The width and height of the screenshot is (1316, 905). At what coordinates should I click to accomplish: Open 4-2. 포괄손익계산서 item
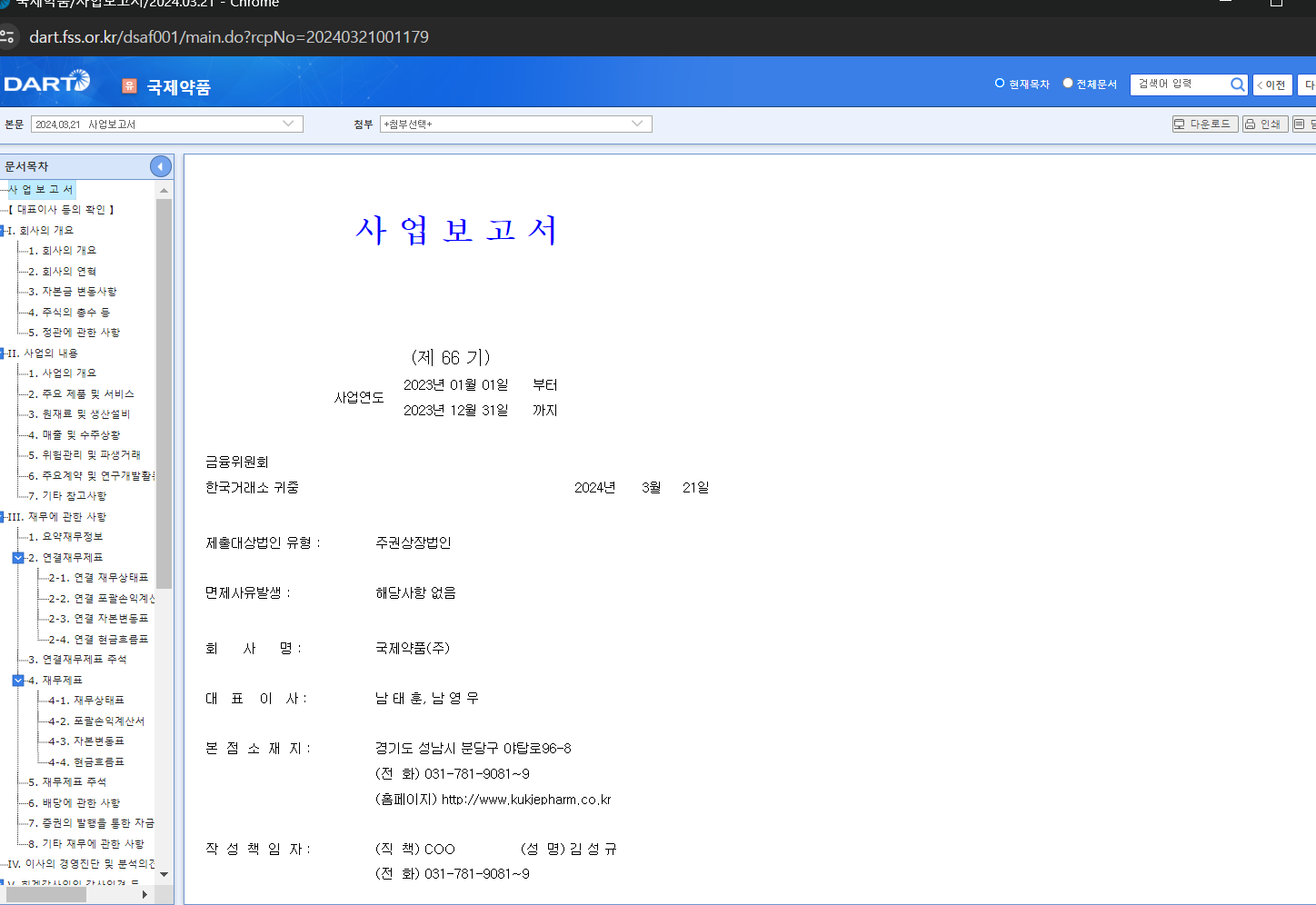pos(96,721)
